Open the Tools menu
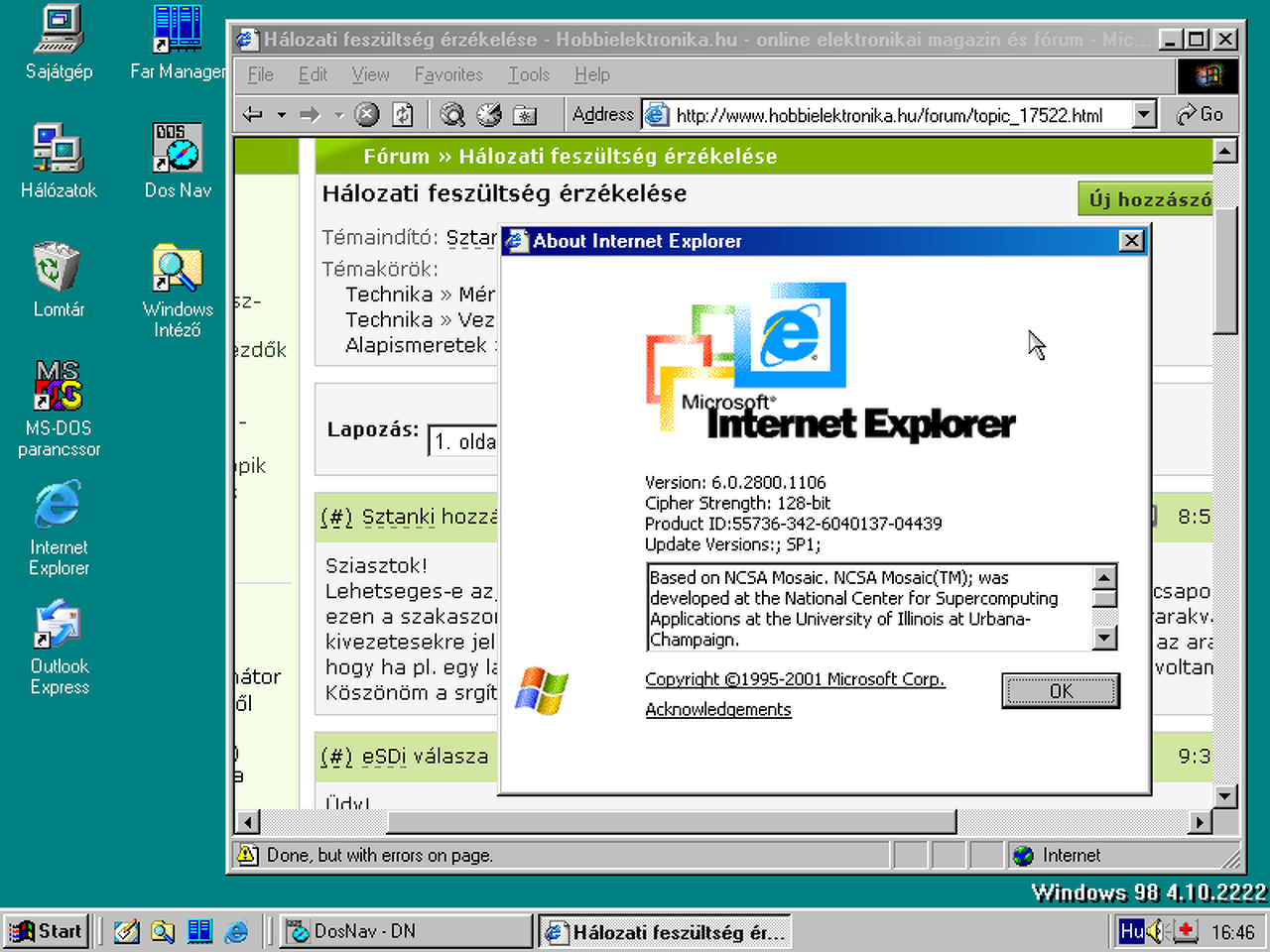This screenshot has width=1270, height=952. click(x=529, y=74)
